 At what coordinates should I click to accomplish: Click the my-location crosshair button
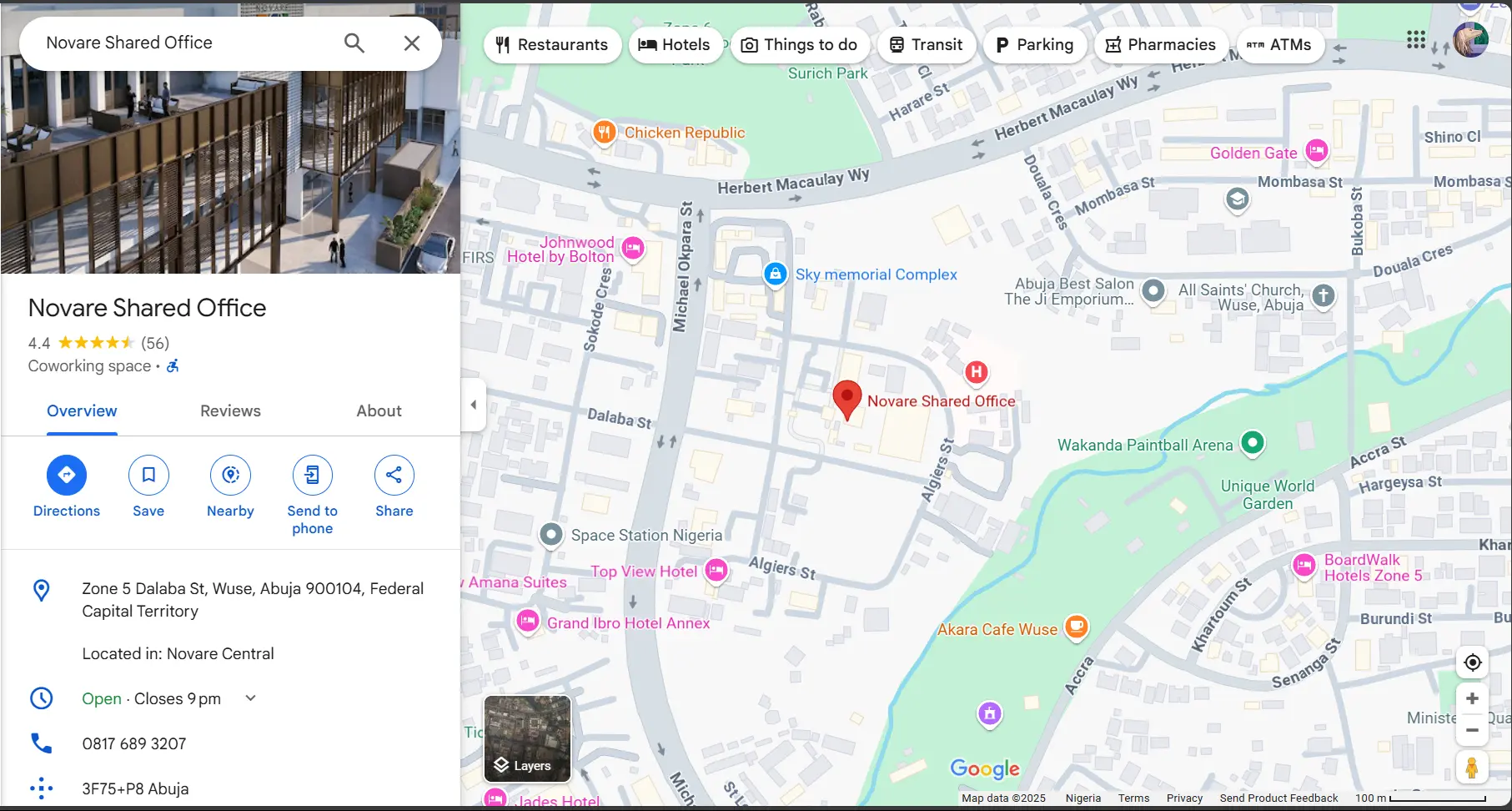[x=1472, y=662]
